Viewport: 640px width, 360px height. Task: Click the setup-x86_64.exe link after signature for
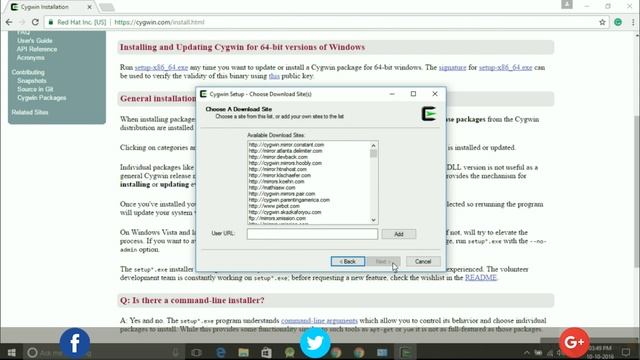click(505, 67)
